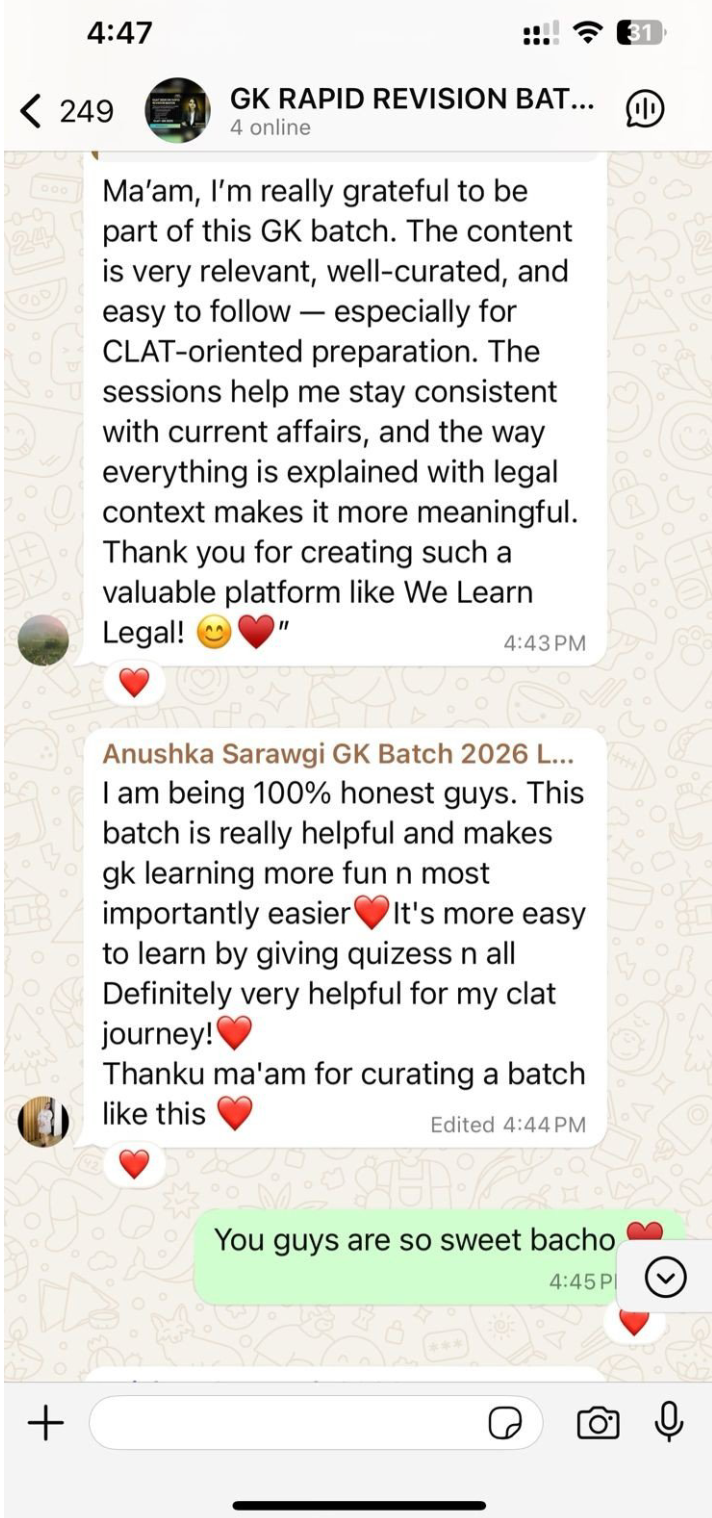Open the GK RAPID REVISION BAT... group info
The width and height of the screenshot is (712, 1518).
click(412, 99)
